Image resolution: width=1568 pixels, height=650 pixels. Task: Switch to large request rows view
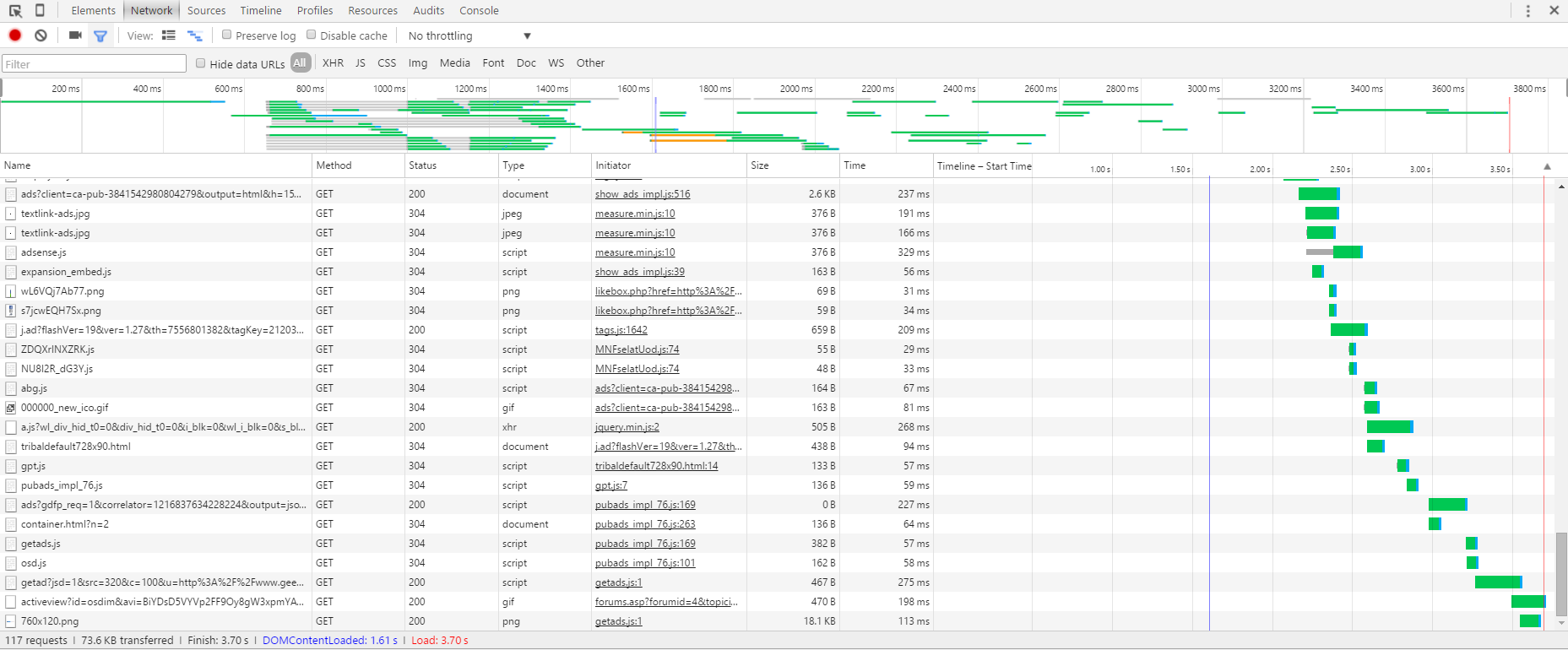(169, 35)
